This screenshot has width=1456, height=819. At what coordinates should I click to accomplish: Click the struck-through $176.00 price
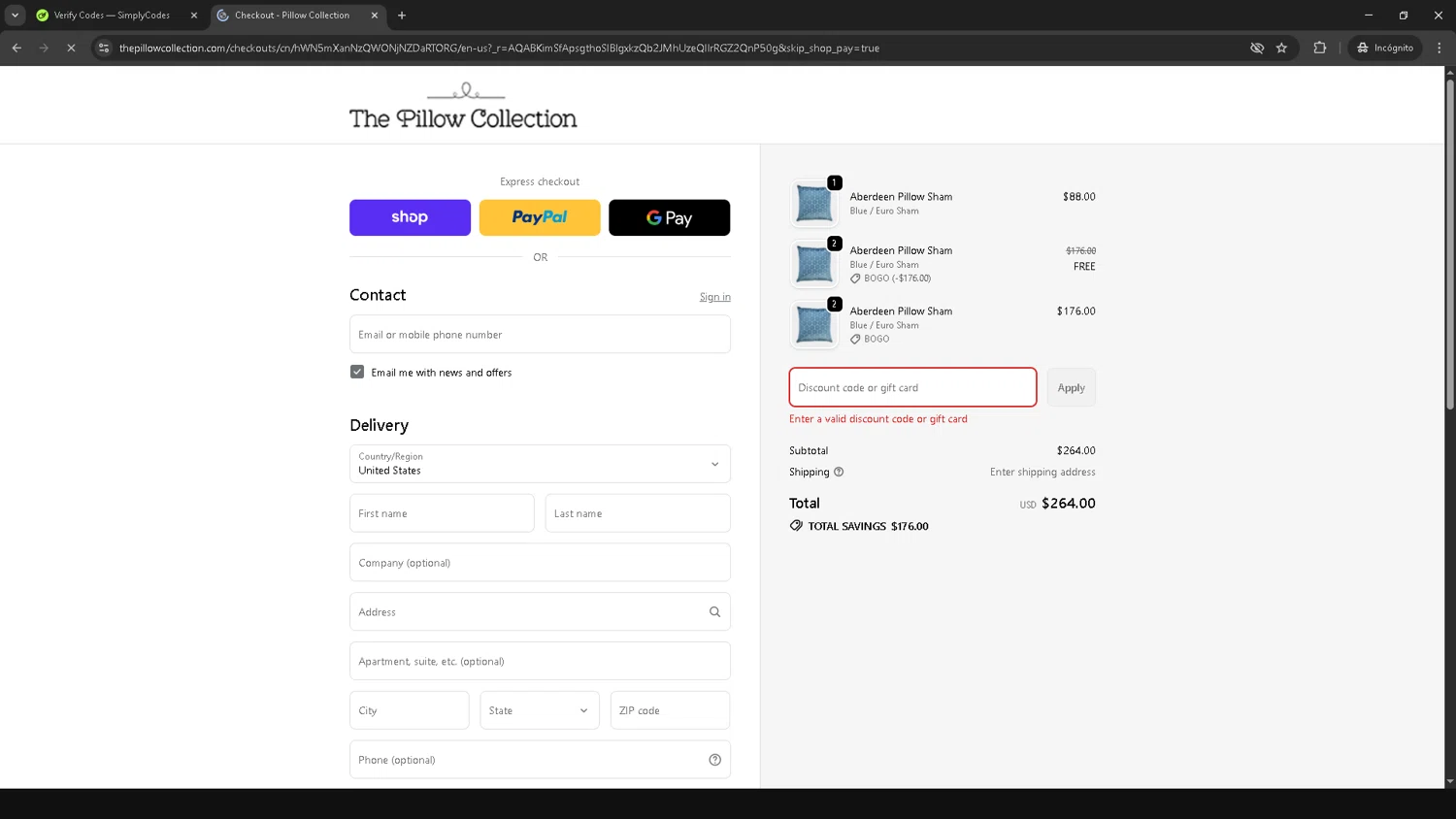[1081, 250]
